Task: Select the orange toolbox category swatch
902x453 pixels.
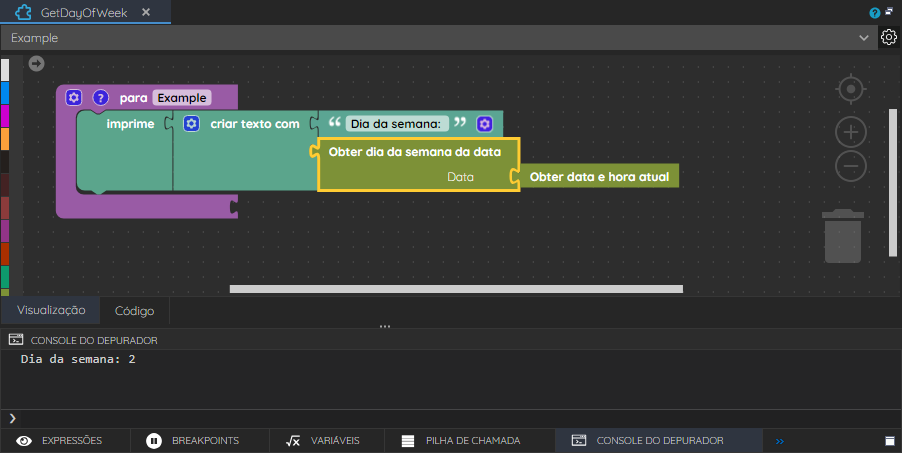Action: 5,139
